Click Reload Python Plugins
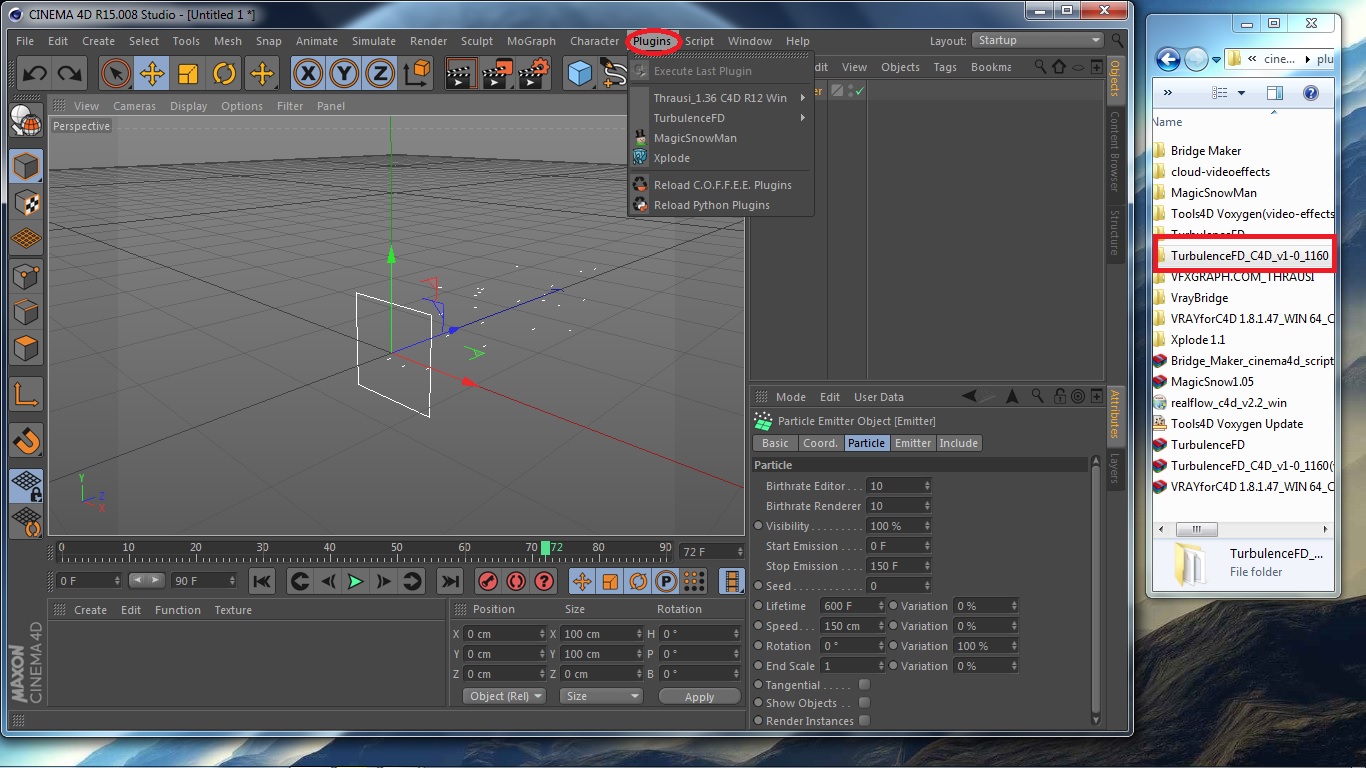1366x768 pixels. click(711, 205)
